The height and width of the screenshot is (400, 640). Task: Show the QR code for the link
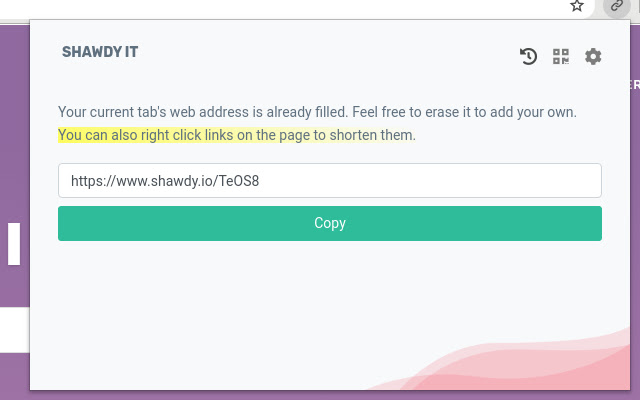tap(561, 57)
